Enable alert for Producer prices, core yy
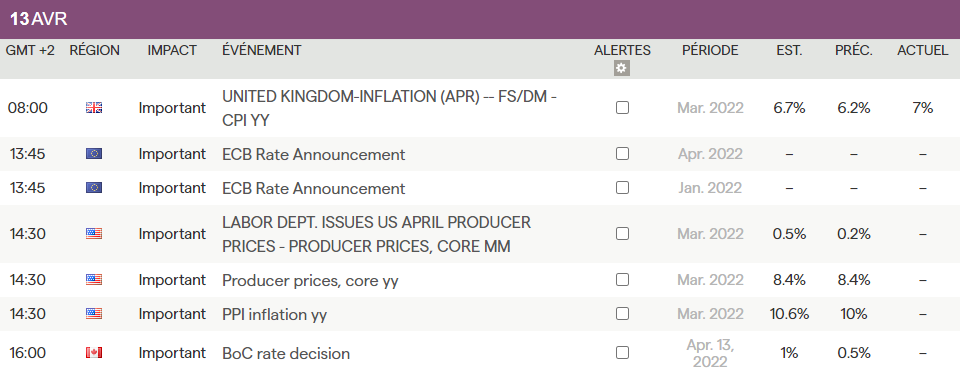Image resolution: width=972 pixels, height=374 pixels. [622, 280]
